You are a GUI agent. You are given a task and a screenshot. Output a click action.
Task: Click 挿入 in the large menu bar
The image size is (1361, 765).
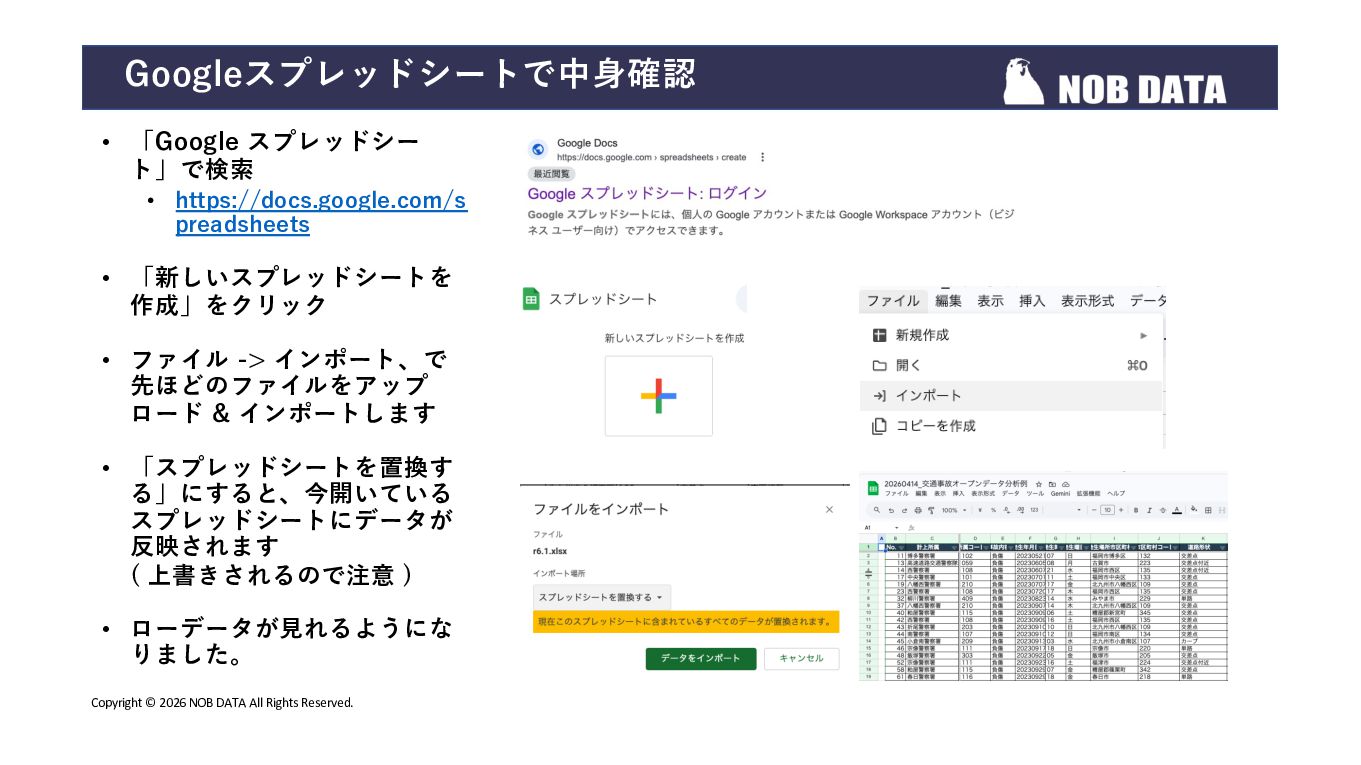click(1032, 301)
